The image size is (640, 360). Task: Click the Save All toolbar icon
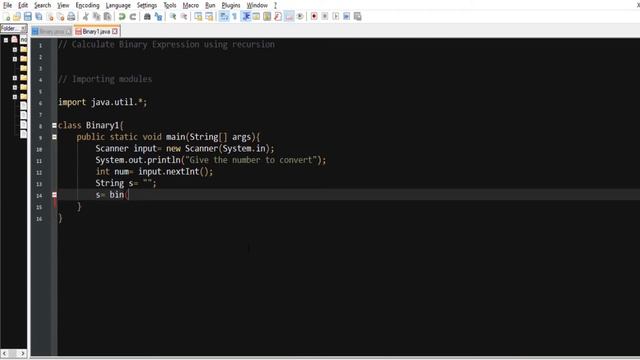pos(39,16)
